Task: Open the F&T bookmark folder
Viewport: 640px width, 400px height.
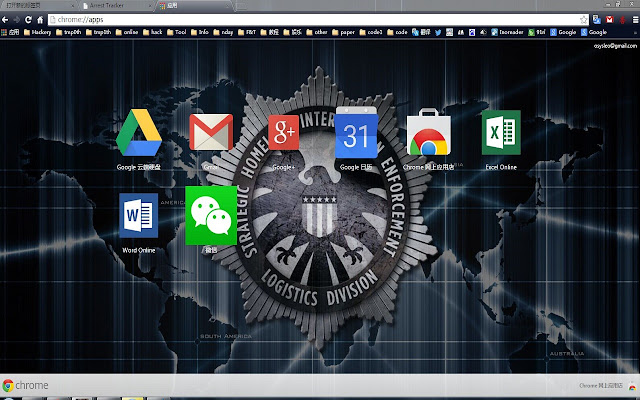Action: pyautogui.click(x=247, y=32)
